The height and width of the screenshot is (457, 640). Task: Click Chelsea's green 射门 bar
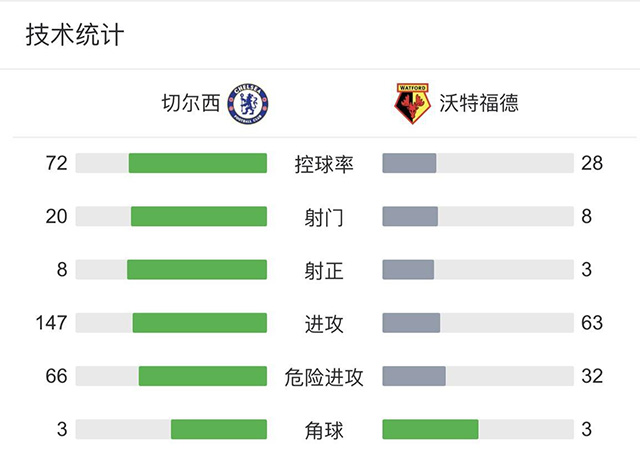pyautogui.click(x=199, y=216)
